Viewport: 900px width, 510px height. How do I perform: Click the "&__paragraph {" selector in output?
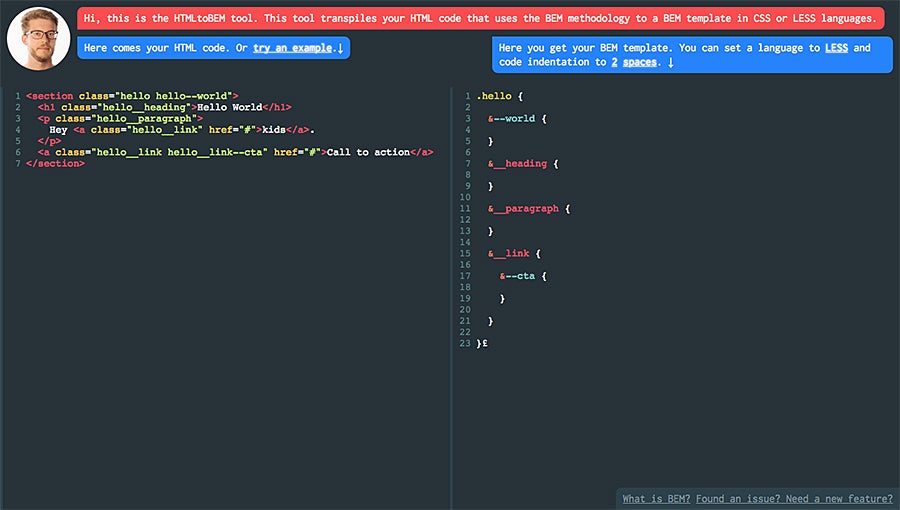(x=529, y=208)
